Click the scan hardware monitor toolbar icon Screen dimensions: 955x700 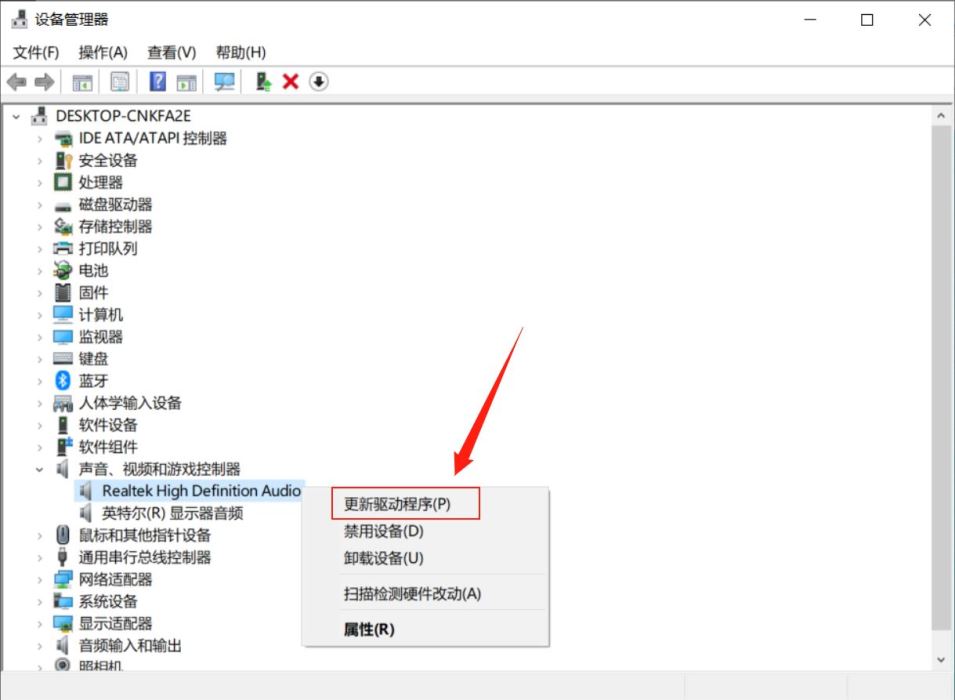224,82
